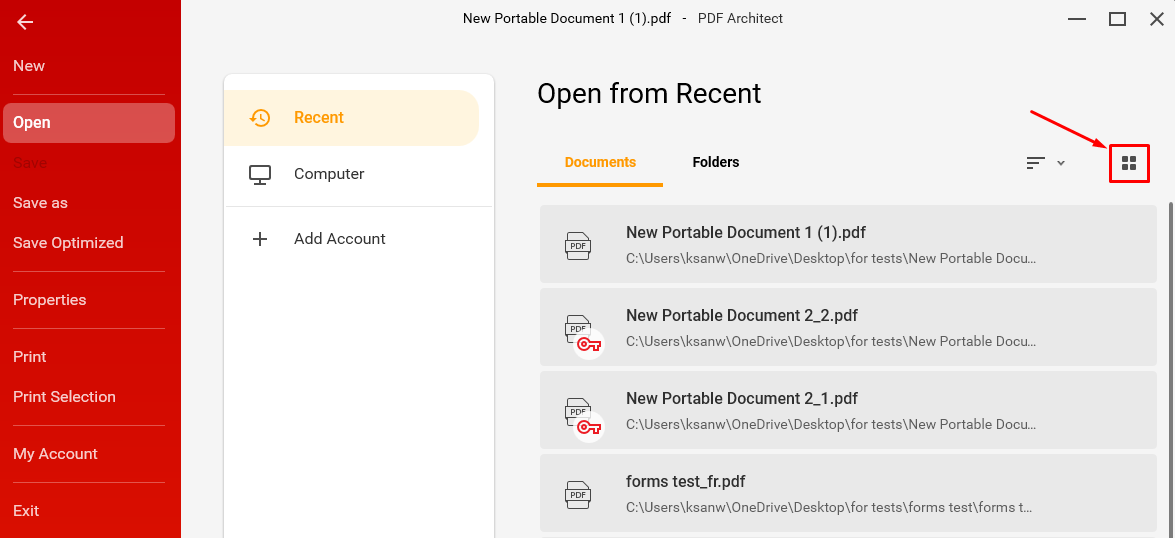This screenshot has height=538, width=1175.
Task: Switch to the Folders tab
Action: [x=716, y=163]
